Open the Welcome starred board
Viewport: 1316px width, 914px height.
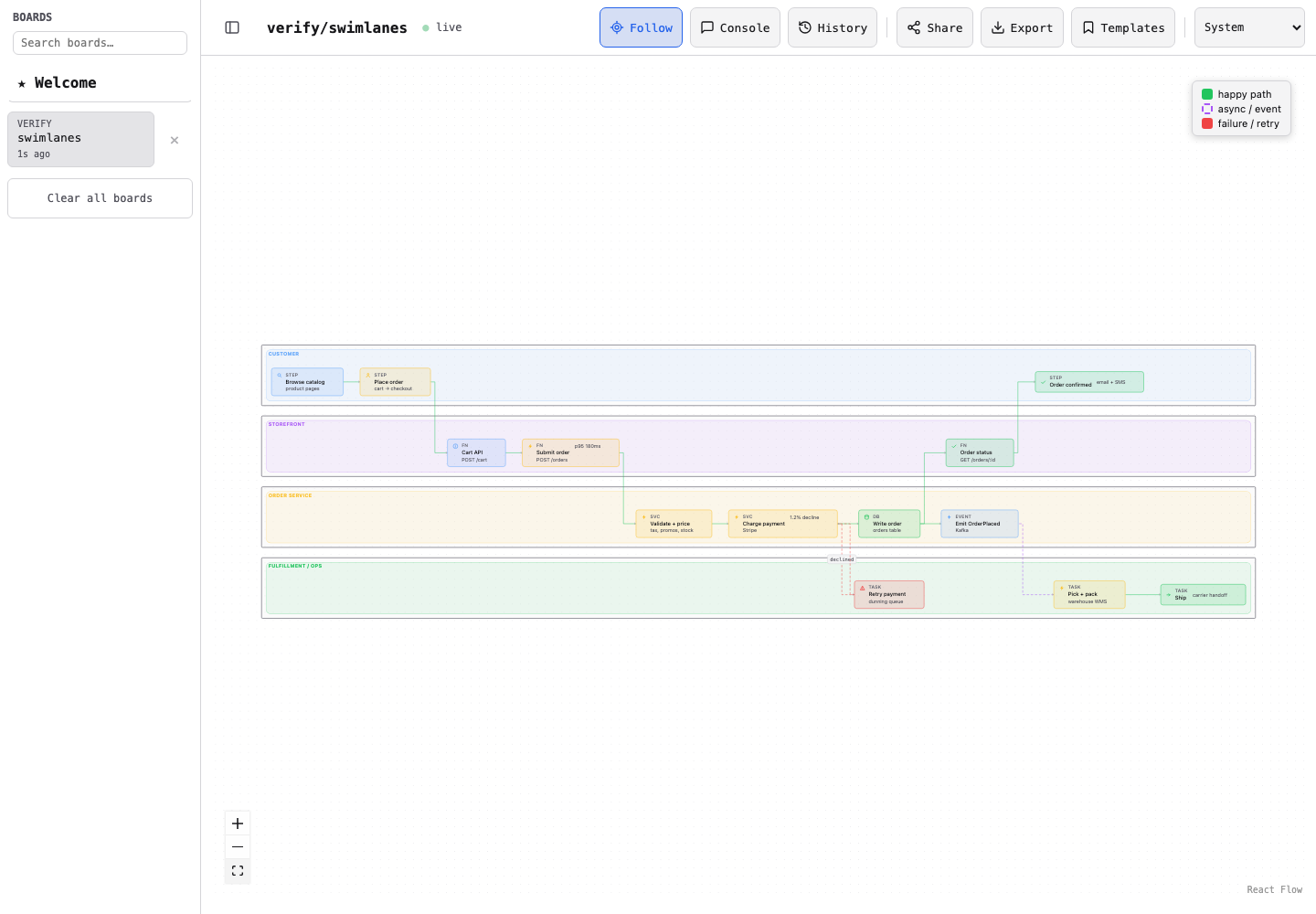pyautogui.click(x=100, y=83)
